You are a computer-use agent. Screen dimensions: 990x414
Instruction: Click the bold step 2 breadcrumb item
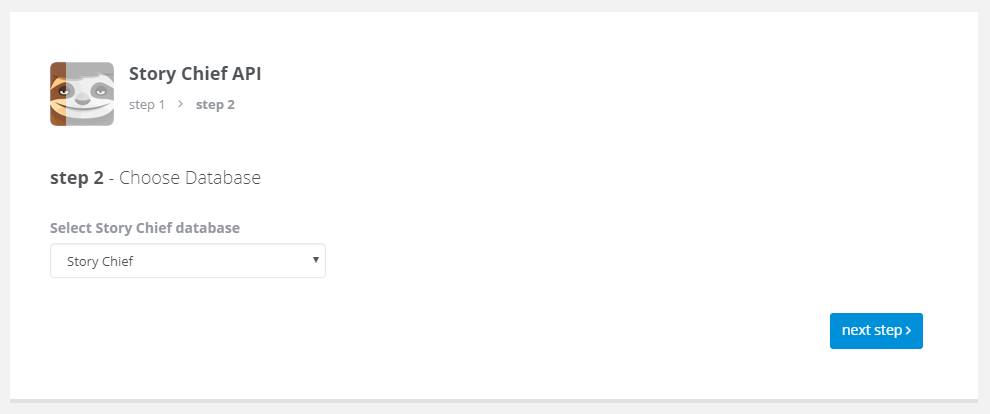click(x=215, y=105)
